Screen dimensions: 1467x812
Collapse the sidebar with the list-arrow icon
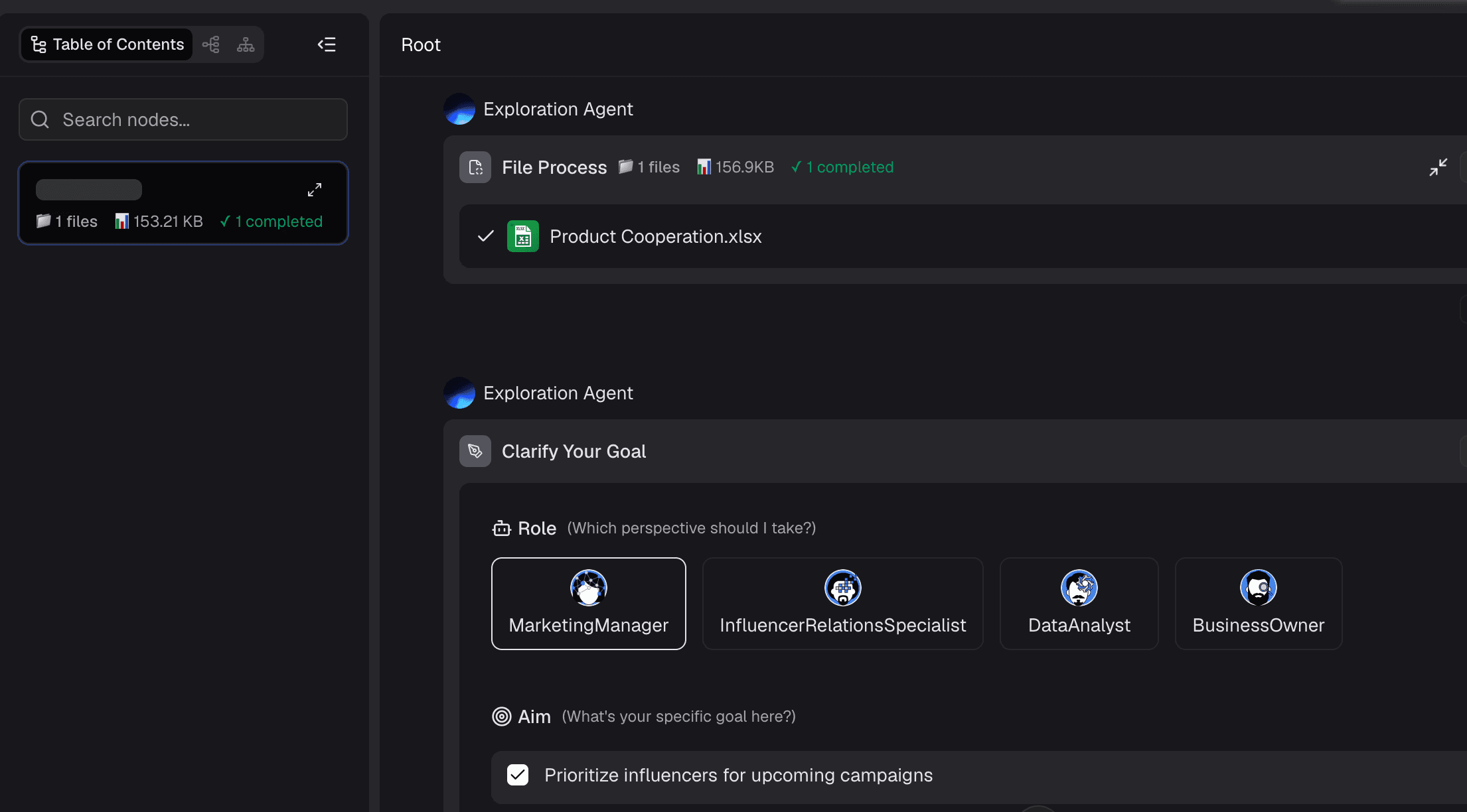tap(327, 44)
